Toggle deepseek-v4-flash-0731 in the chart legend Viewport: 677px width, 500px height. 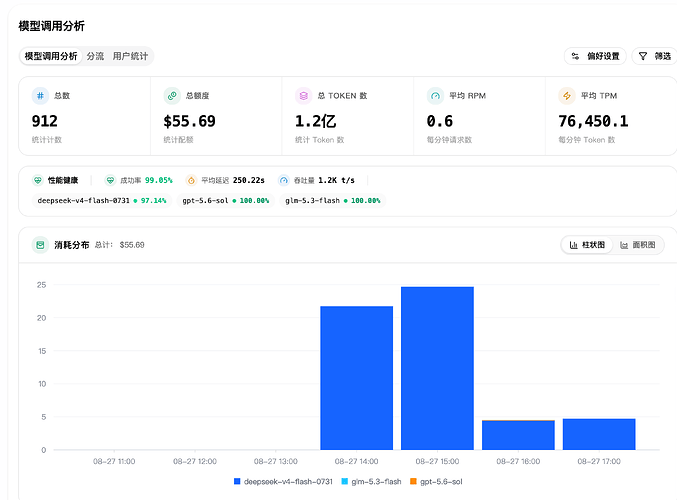click(283, 481)
